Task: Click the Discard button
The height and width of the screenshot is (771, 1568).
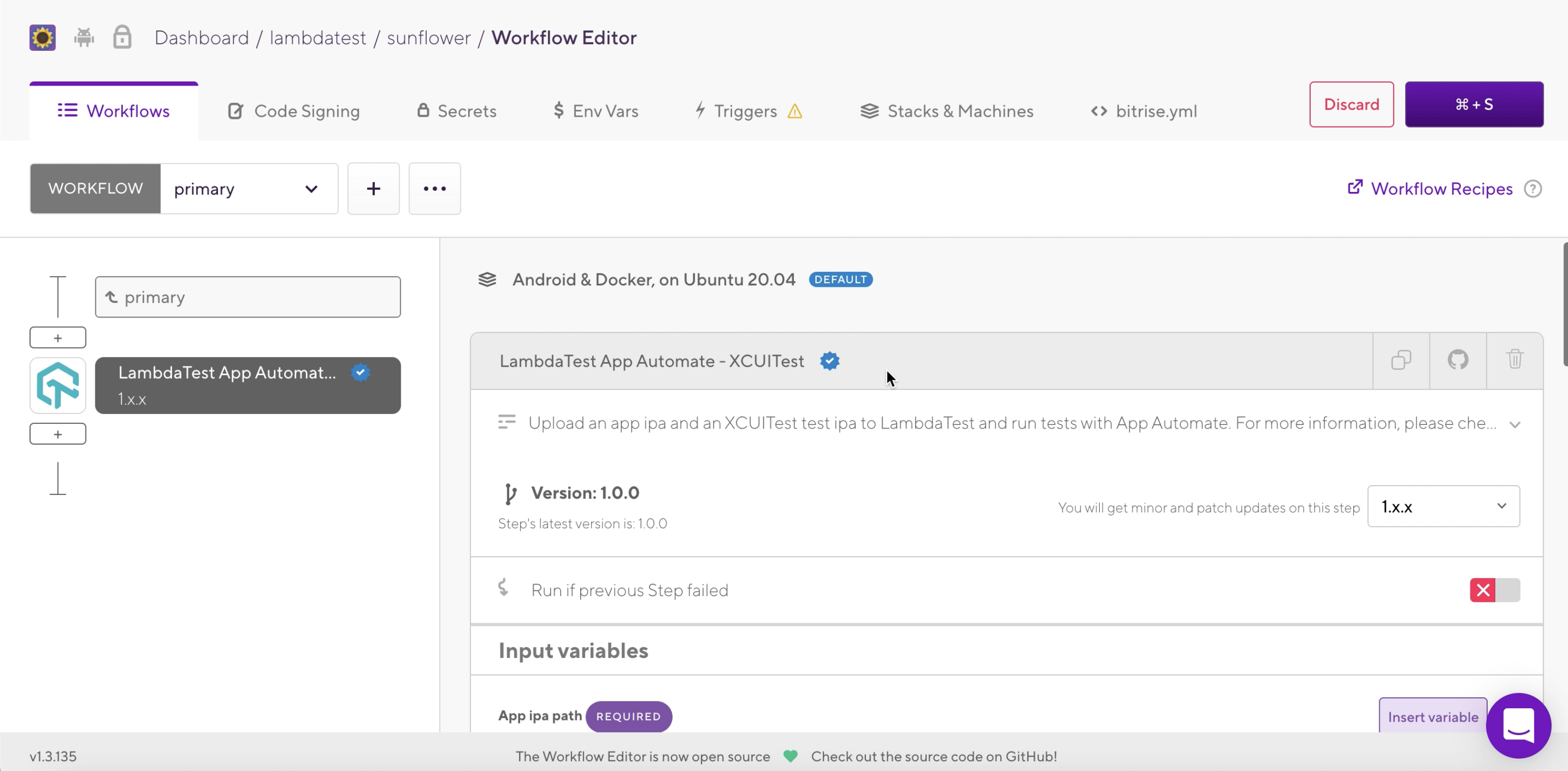Action: click(1351, 104)
